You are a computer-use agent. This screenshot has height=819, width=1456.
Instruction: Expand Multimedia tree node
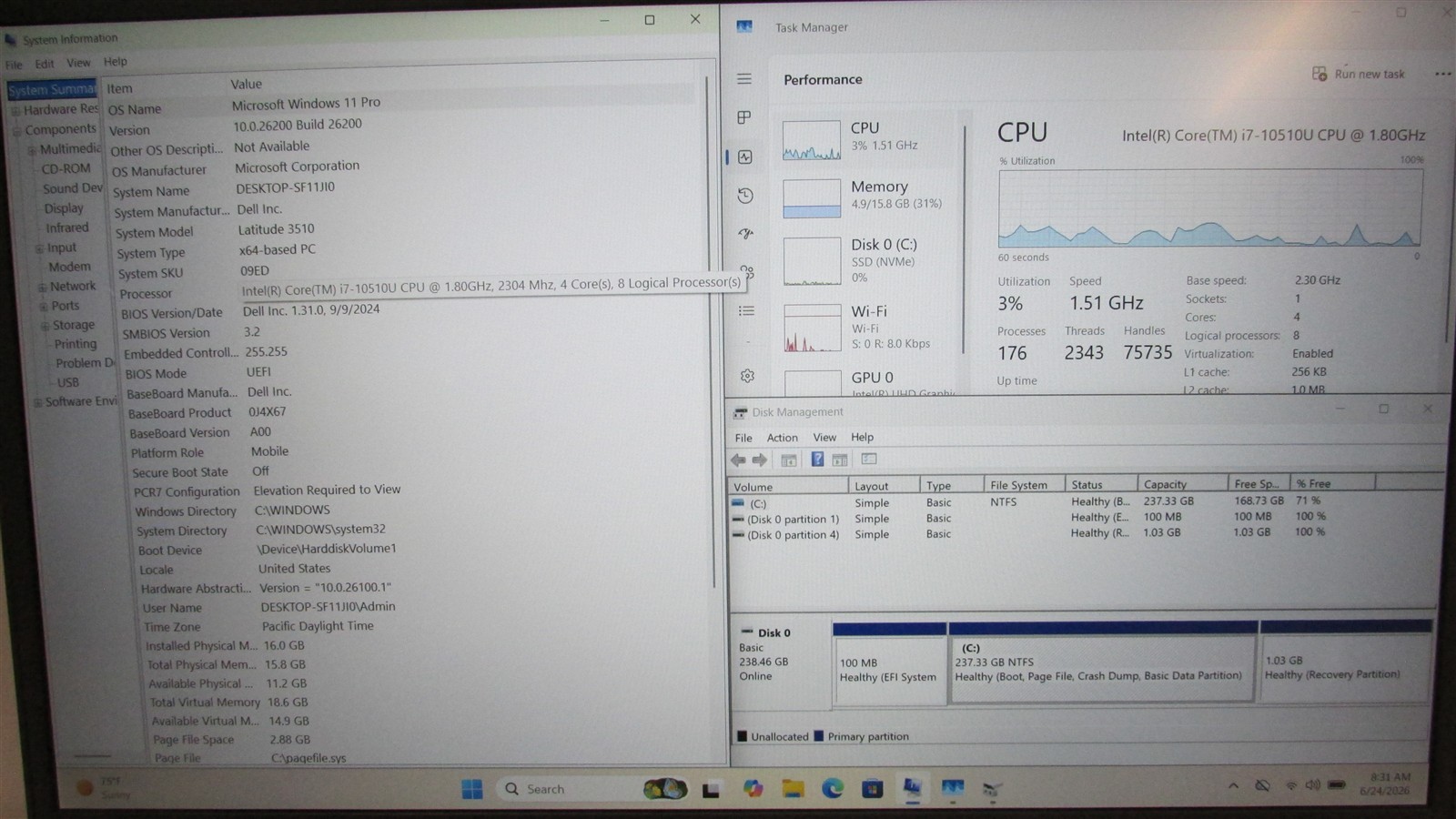click(x=31, y=150)
